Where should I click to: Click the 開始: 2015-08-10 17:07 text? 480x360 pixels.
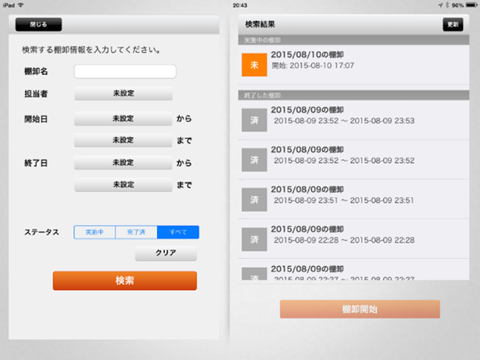pos(313,65)
